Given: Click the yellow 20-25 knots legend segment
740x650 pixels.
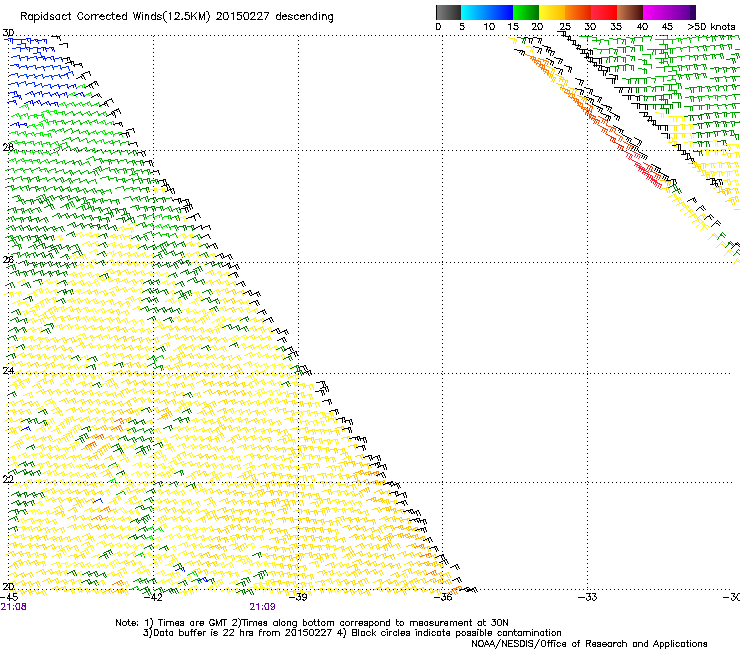Looking at the screenshot, I should (x=552, y=12).
